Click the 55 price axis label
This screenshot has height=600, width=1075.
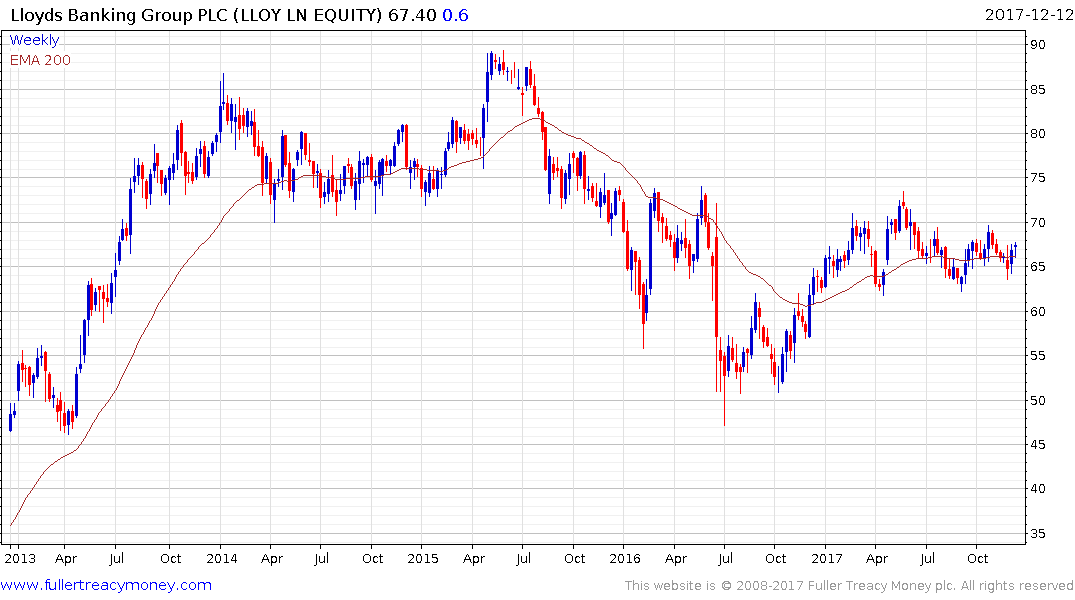(1037, 355)
